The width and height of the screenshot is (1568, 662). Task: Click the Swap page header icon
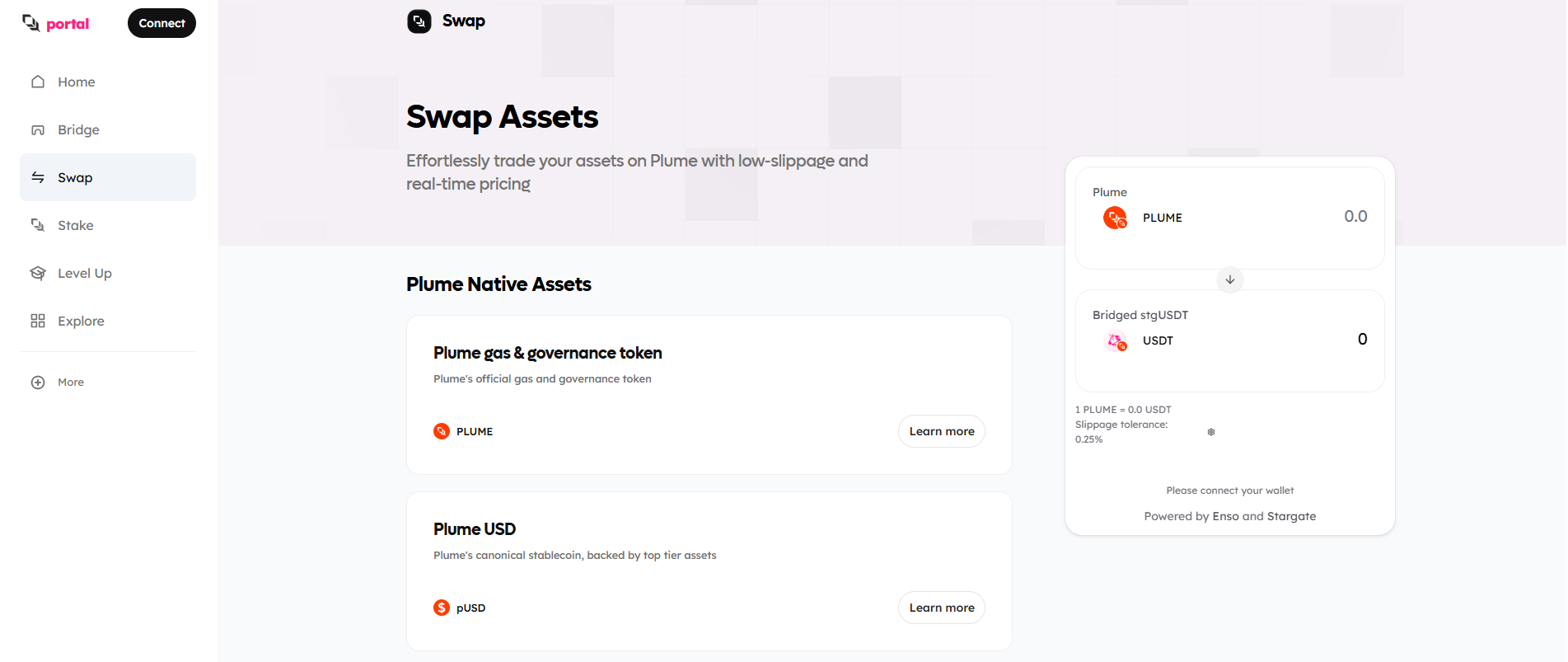point(419,21)
